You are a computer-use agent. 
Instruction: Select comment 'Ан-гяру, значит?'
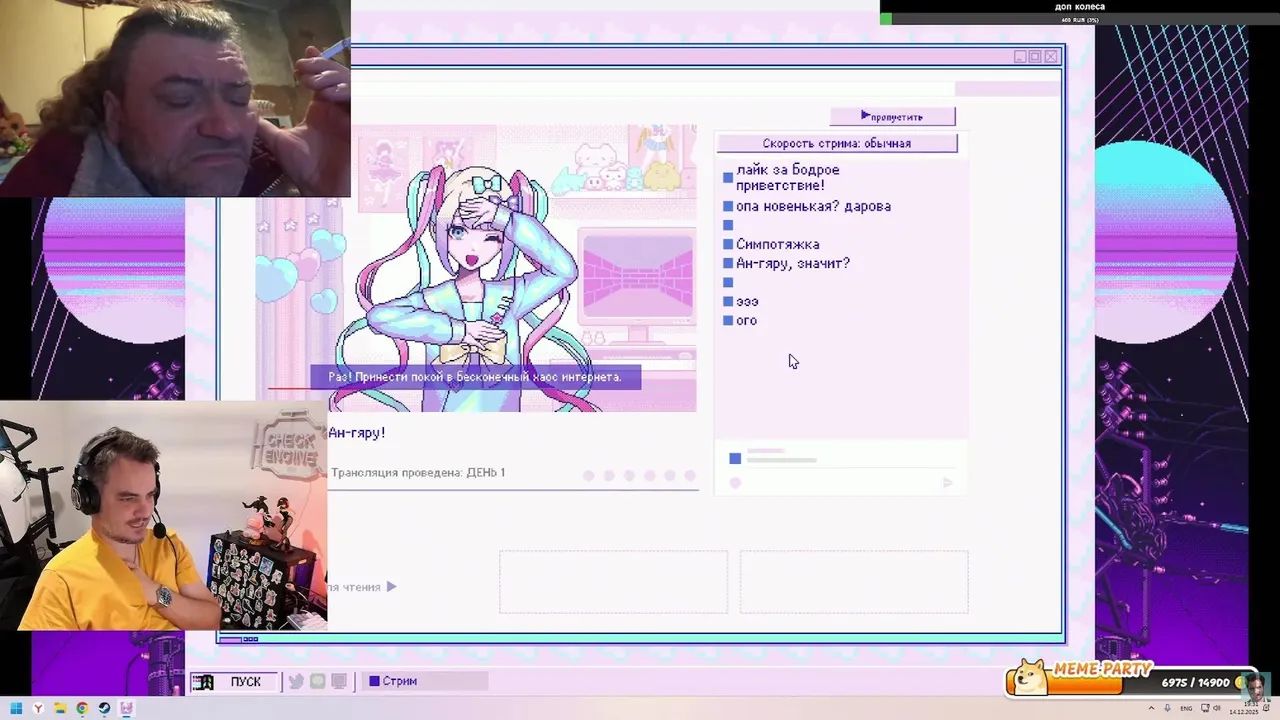(792, 263)
